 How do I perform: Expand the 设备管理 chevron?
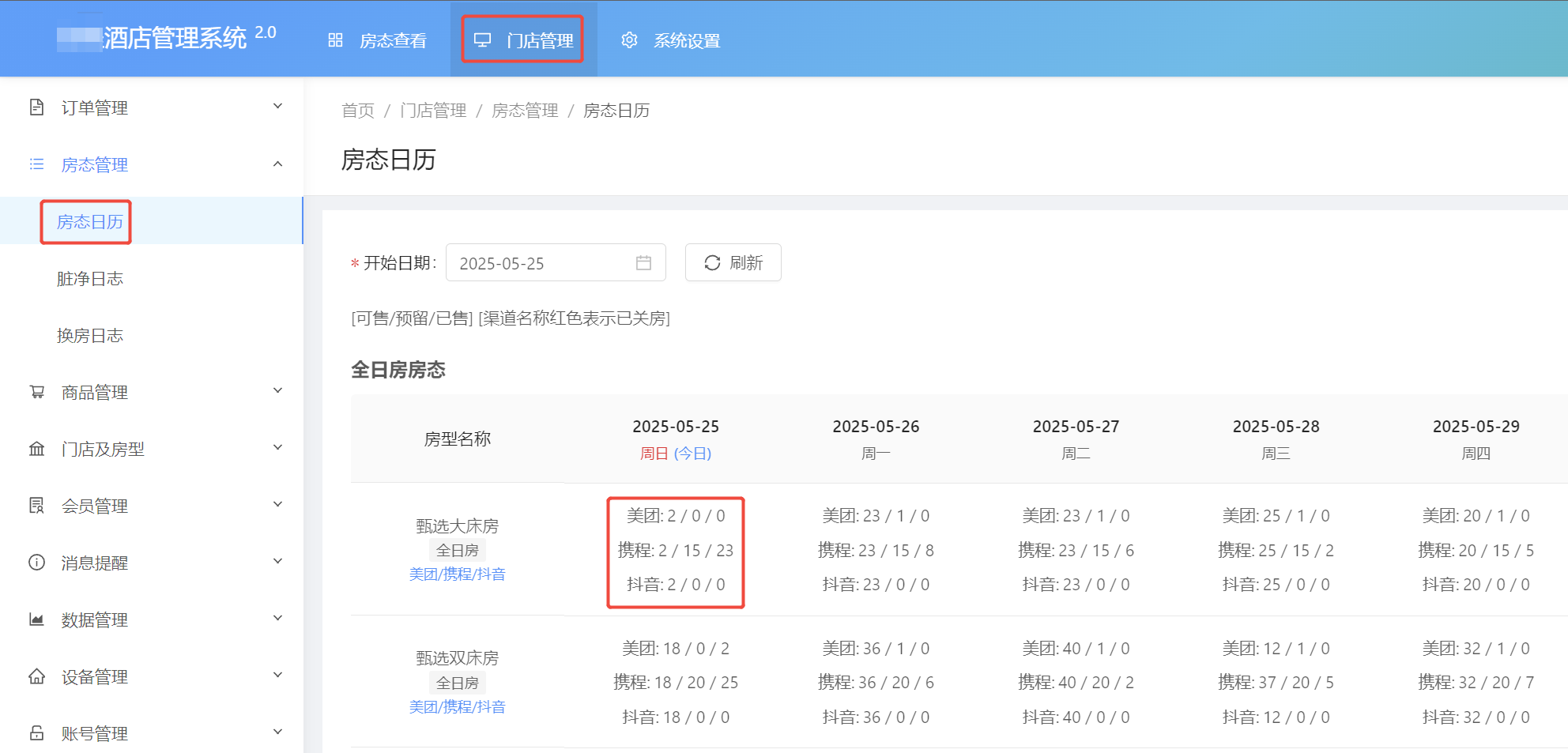click(x=277, y=676)
